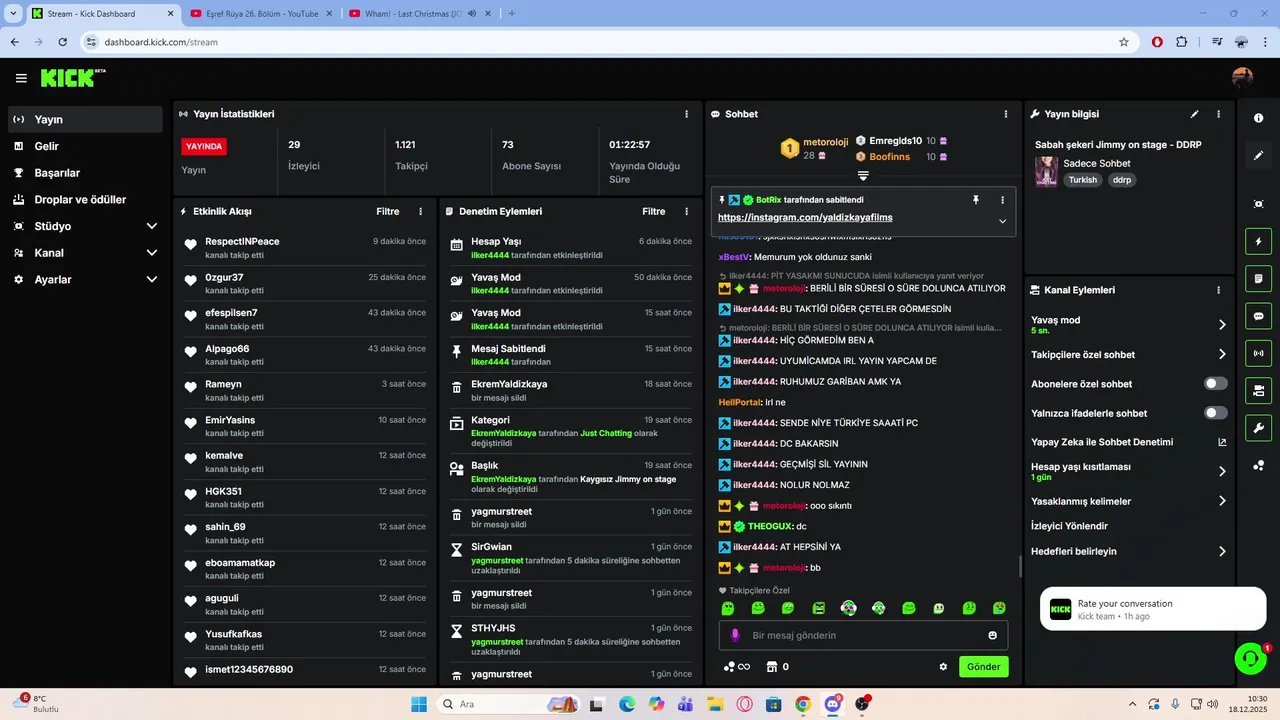Click Filtre in Denetim Eylemleri panel
Viewport: 1280px width, 720px height.
point(654,212)
